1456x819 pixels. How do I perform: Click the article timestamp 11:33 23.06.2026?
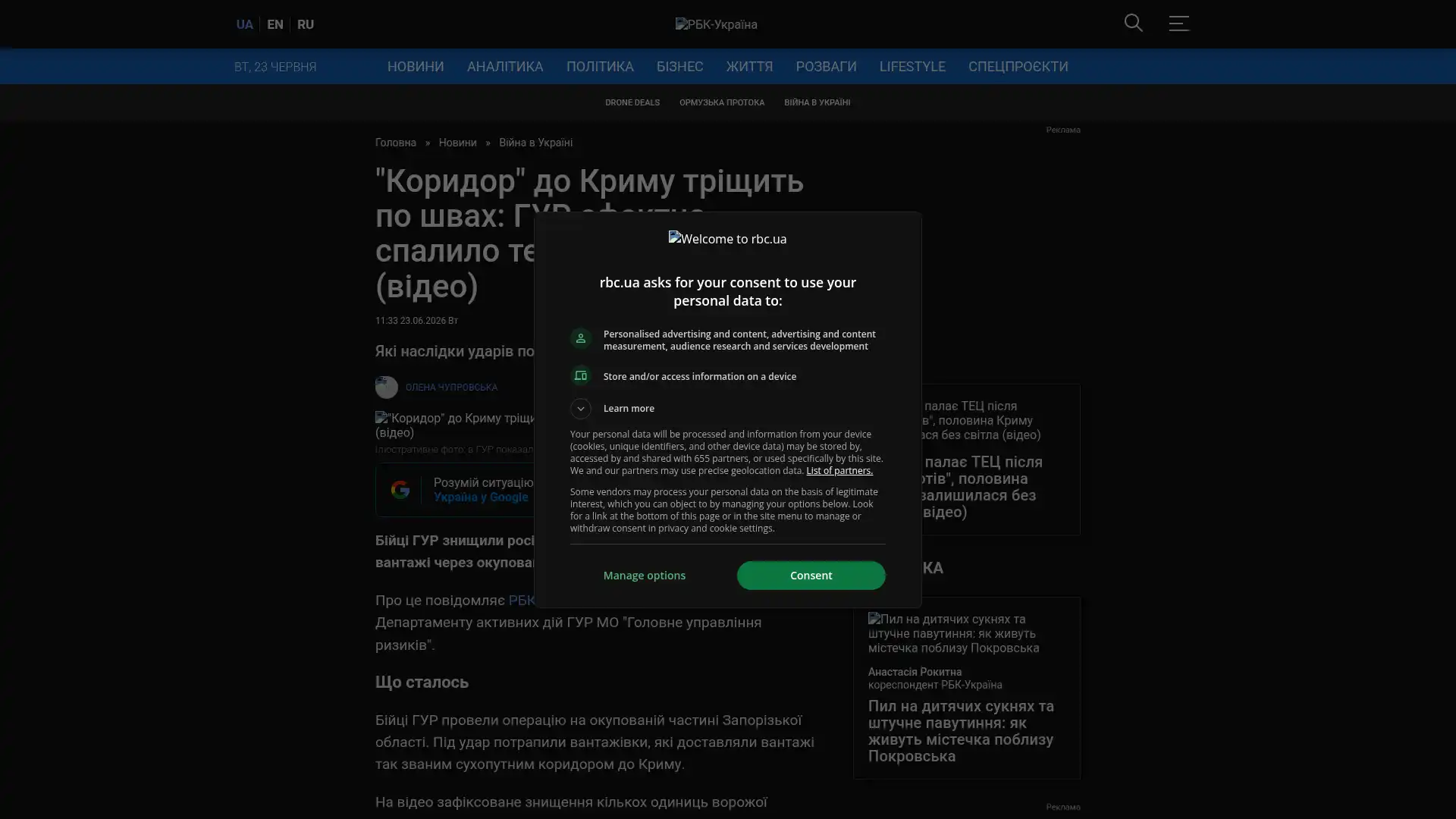(416, 321)
